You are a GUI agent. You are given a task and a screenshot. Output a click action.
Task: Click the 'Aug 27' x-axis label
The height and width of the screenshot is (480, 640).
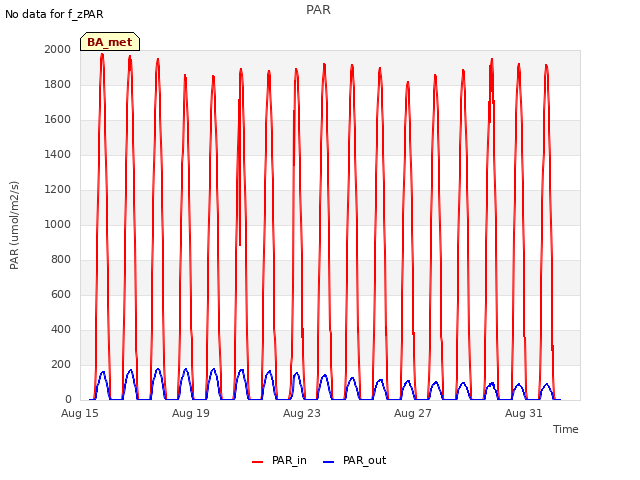pos(413,413)
